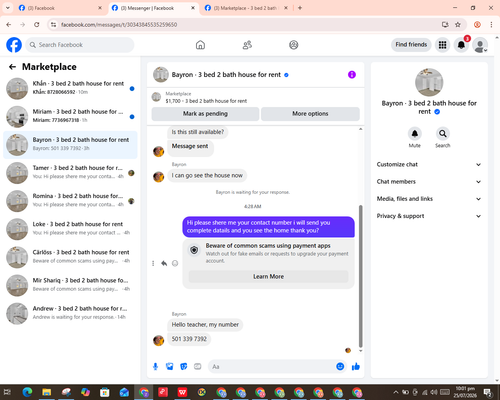Select the Messenger | Facebook tab
Screen dimensions: 500x400
[153, 8]
